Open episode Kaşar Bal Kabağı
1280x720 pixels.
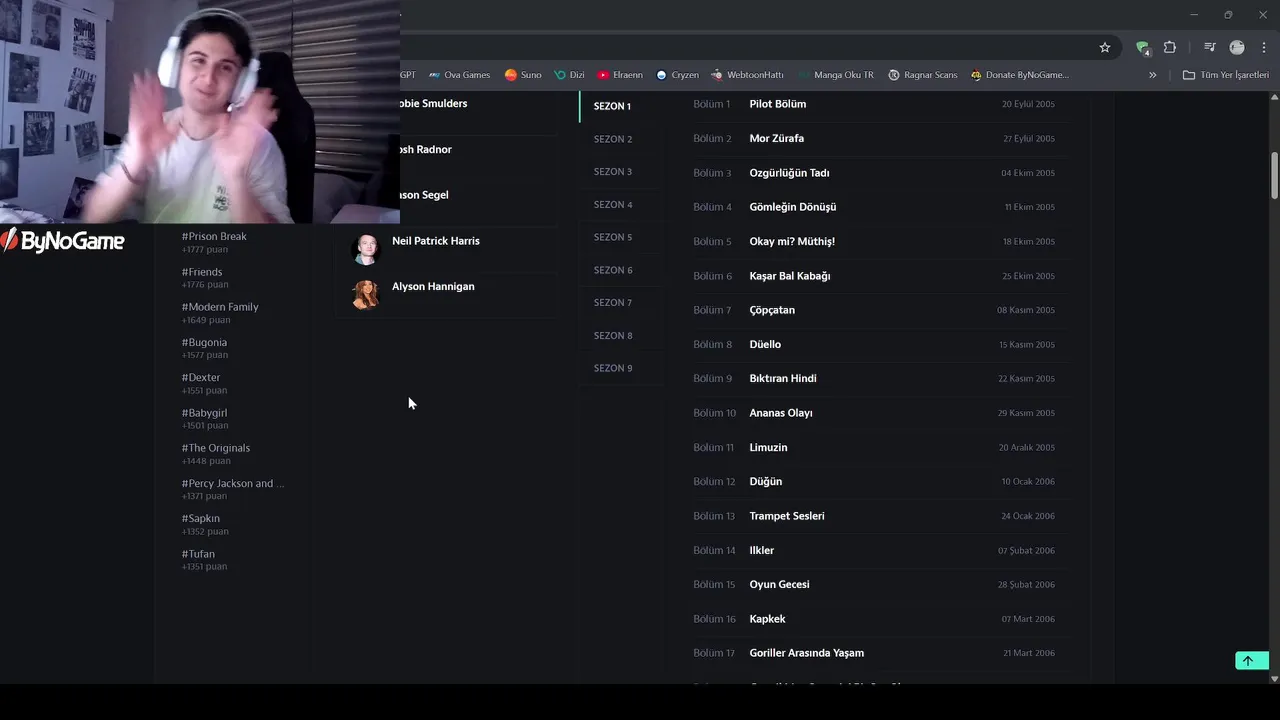tap(789, 276)
